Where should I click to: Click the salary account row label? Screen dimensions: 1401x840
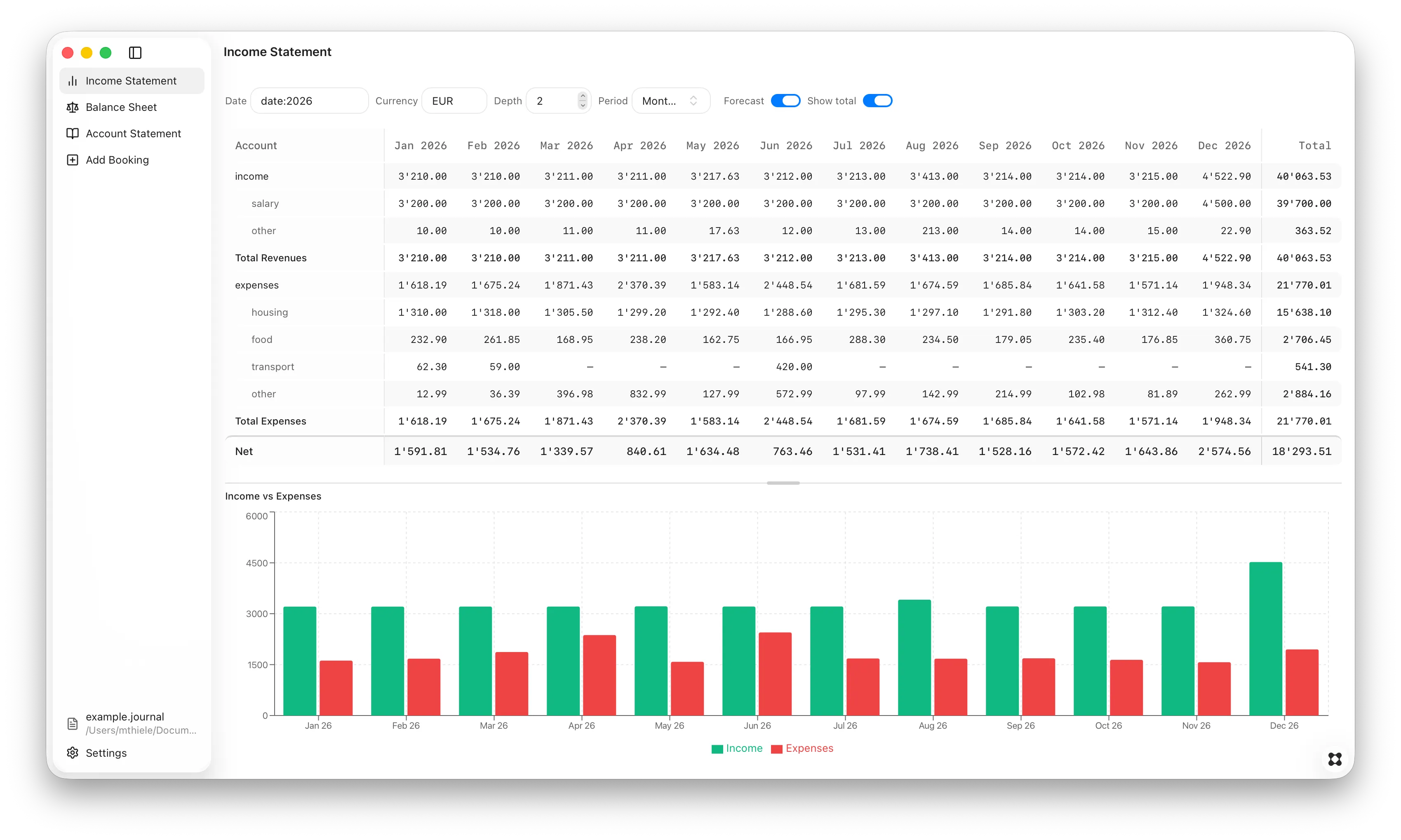point(265,203)
